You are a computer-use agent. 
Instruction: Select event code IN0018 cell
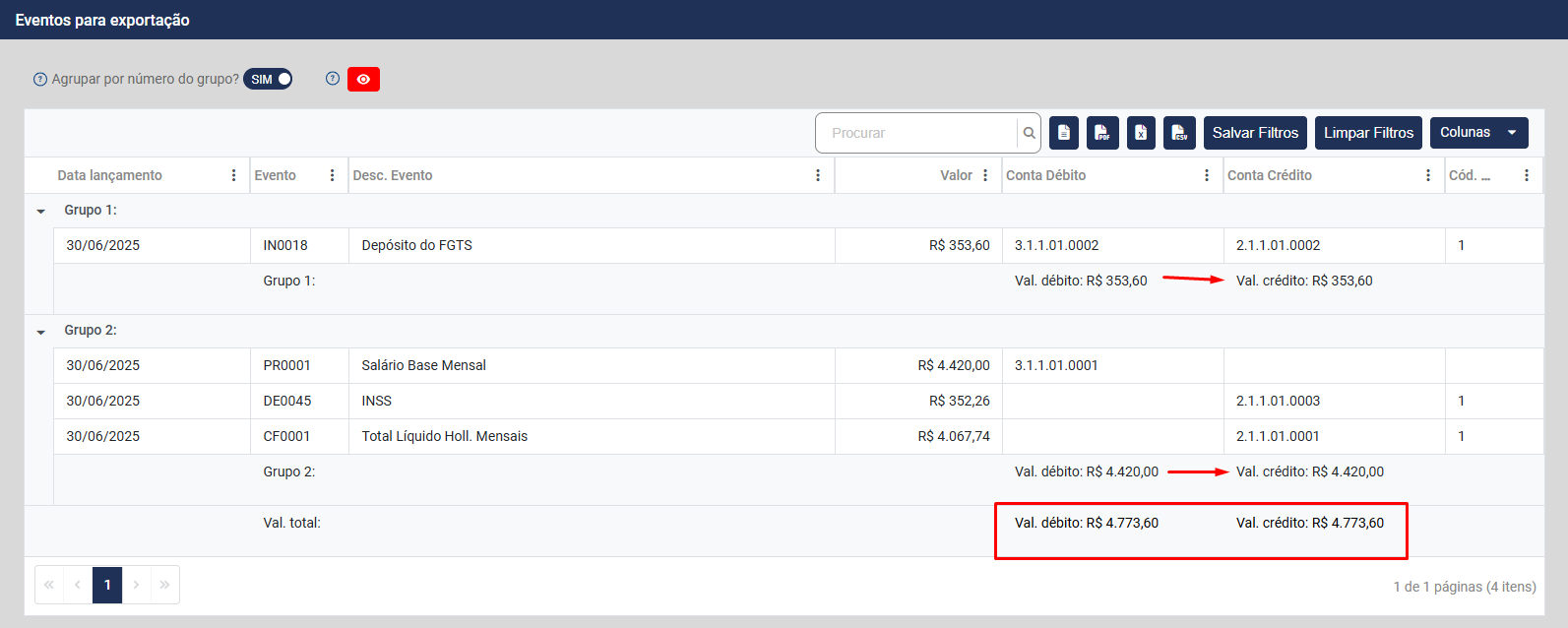pos(299,245)
